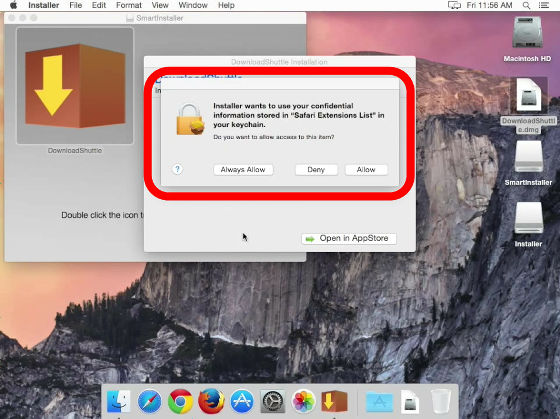Image resolution: width=560 pixels, height=419 pixels.
Task: Allow keychain access once
Action: [366, 170]
